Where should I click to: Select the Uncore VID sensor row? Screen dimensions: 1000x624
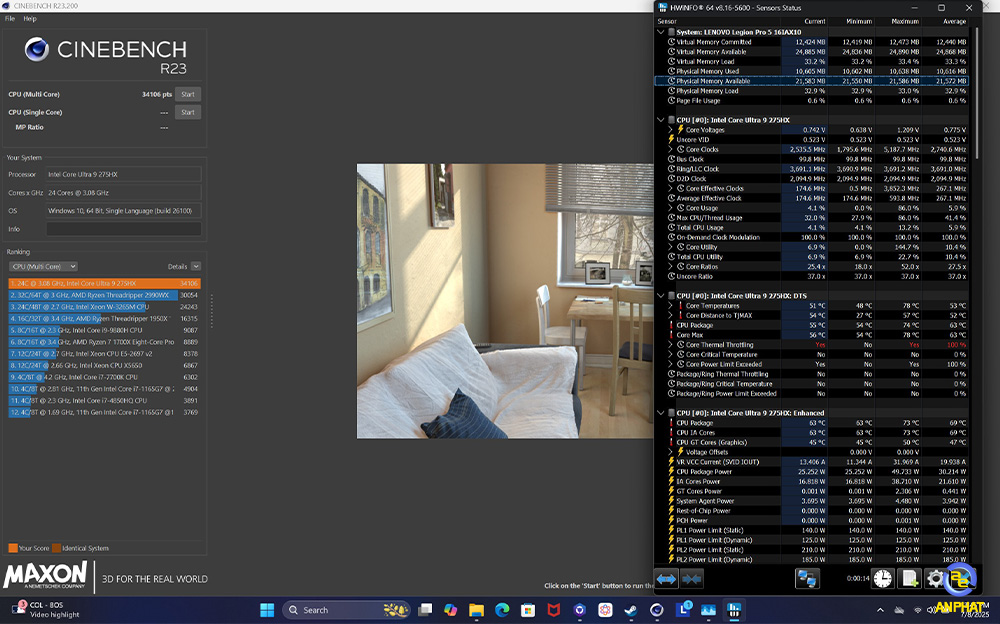pos(811,140)
